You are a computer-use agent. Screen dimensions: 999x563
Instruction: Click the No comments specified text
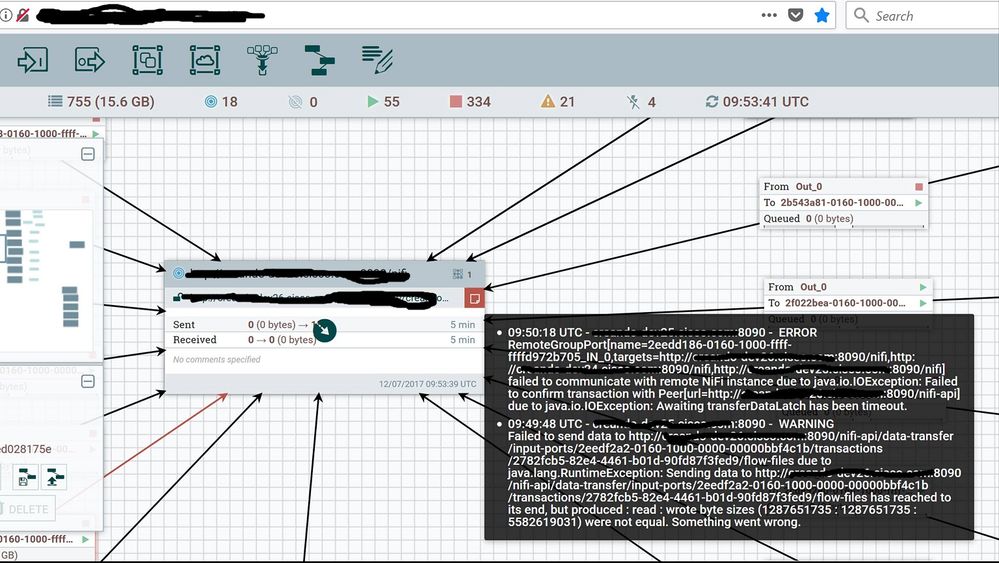pyautogui.click(x=217, y=360)
